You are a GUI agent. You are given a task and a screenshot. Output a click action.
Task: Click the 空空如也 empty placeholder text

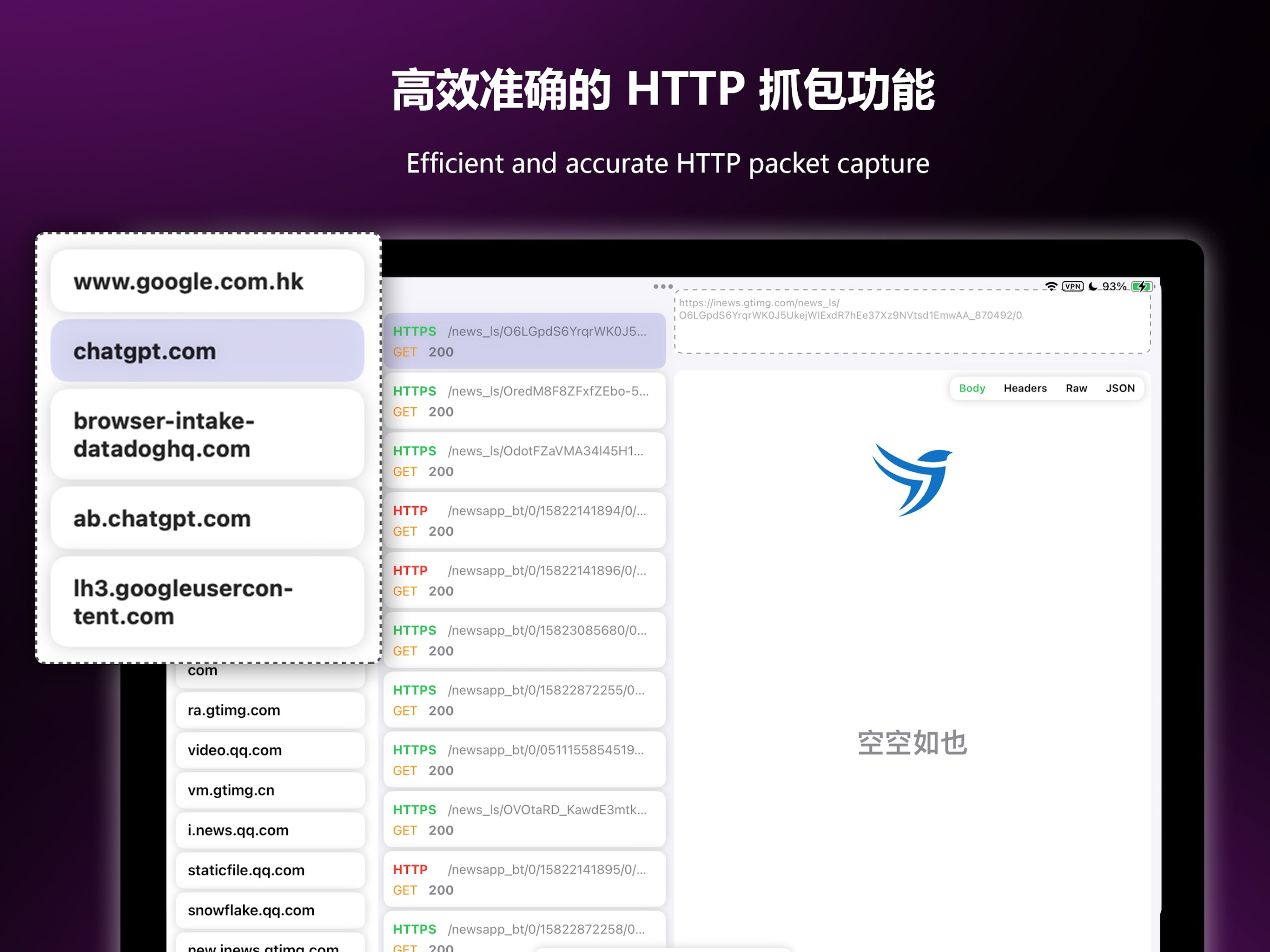pos(912,743)
